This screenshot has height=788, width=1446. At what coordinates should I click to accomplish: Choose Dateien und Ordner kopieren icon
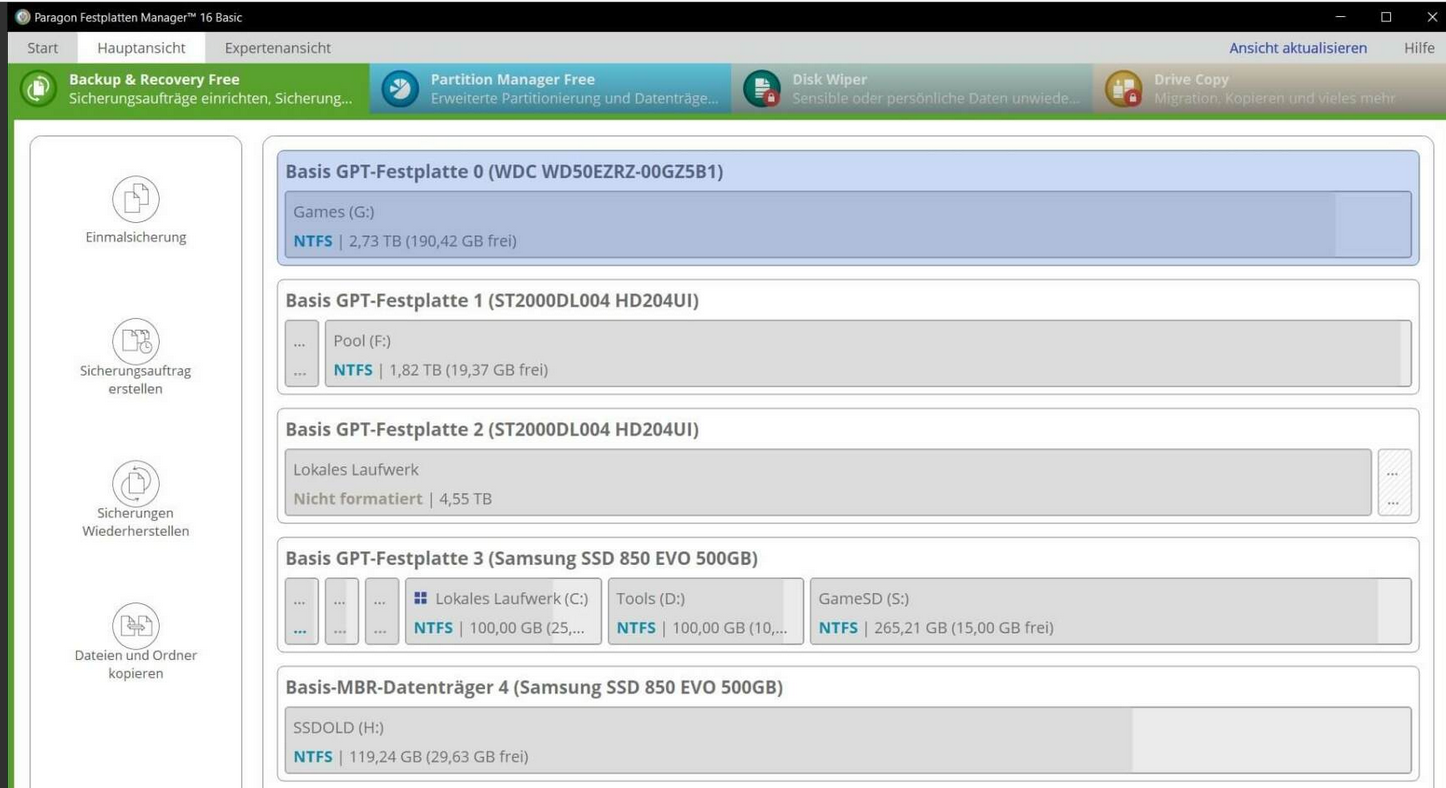pos(136,626)
